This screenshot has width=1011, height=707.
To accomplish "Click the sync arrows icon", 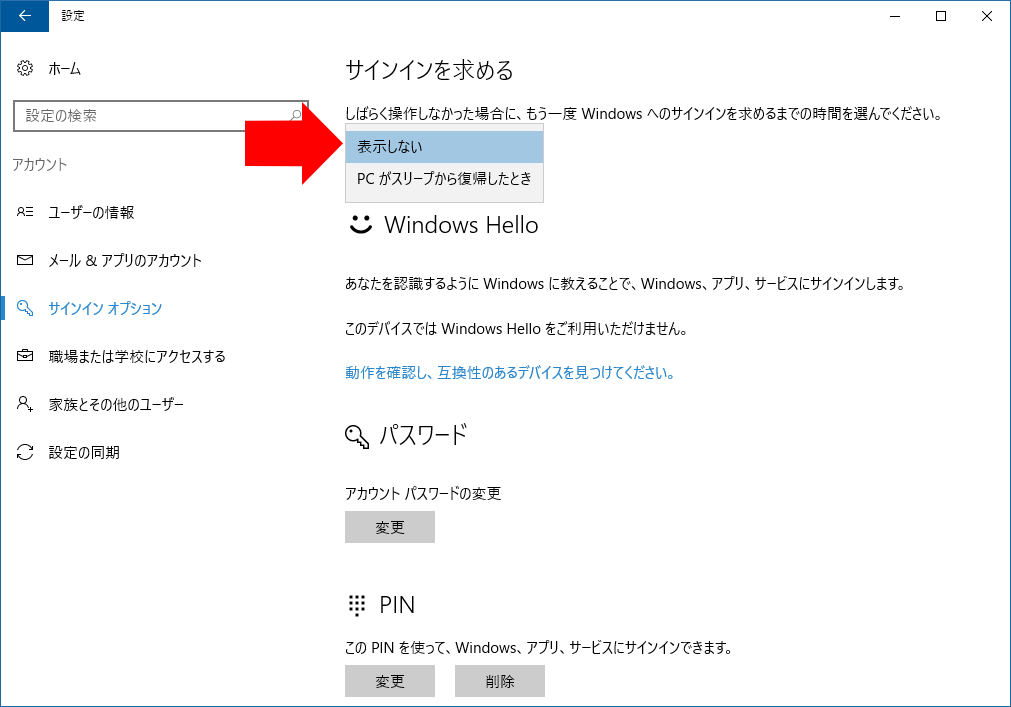I will point(25,452).
